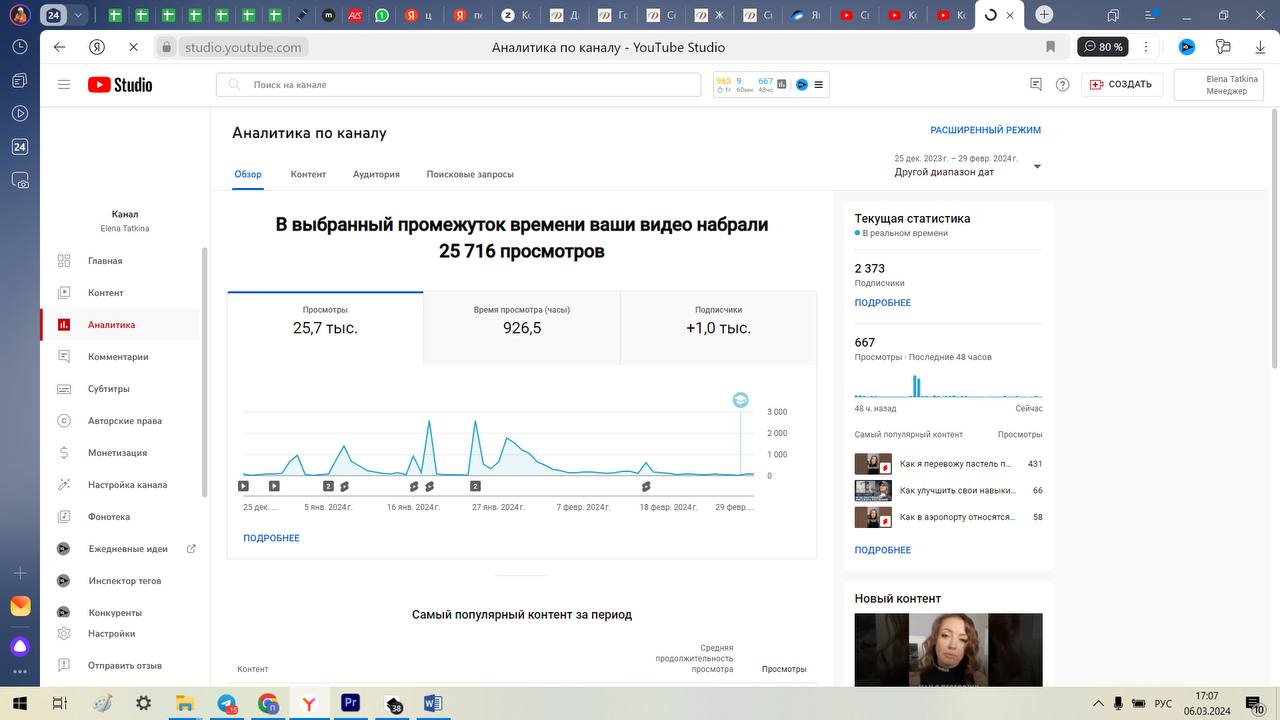
Task: Switch to the Поисковые запросы tab
Action: click(470, 174)
